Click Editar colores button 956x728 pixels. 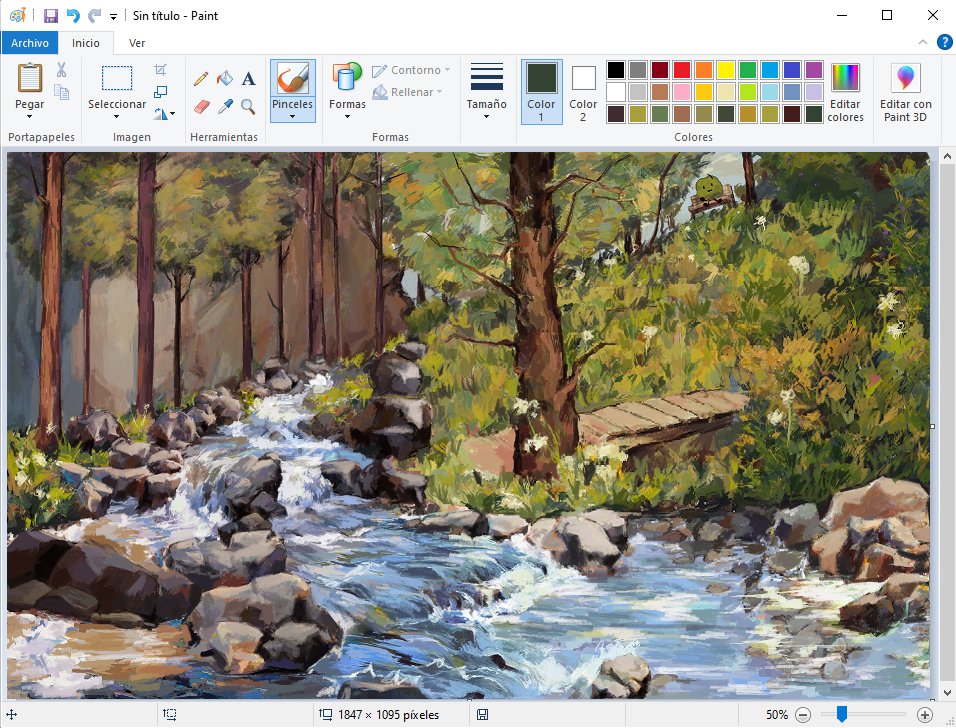[845, 92]
